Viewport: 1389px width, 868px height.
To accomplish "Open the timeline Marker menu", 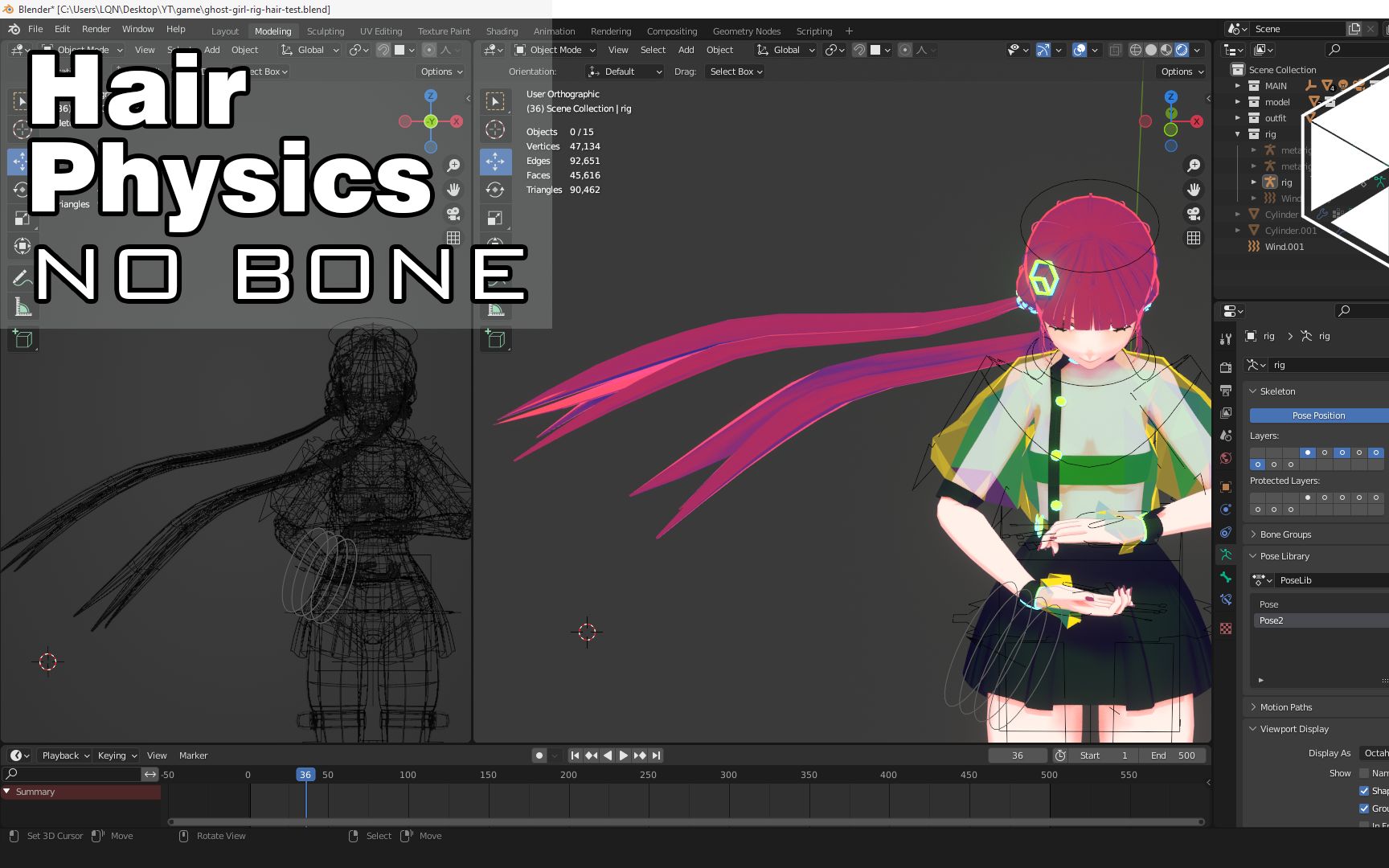I will (193, 755).
